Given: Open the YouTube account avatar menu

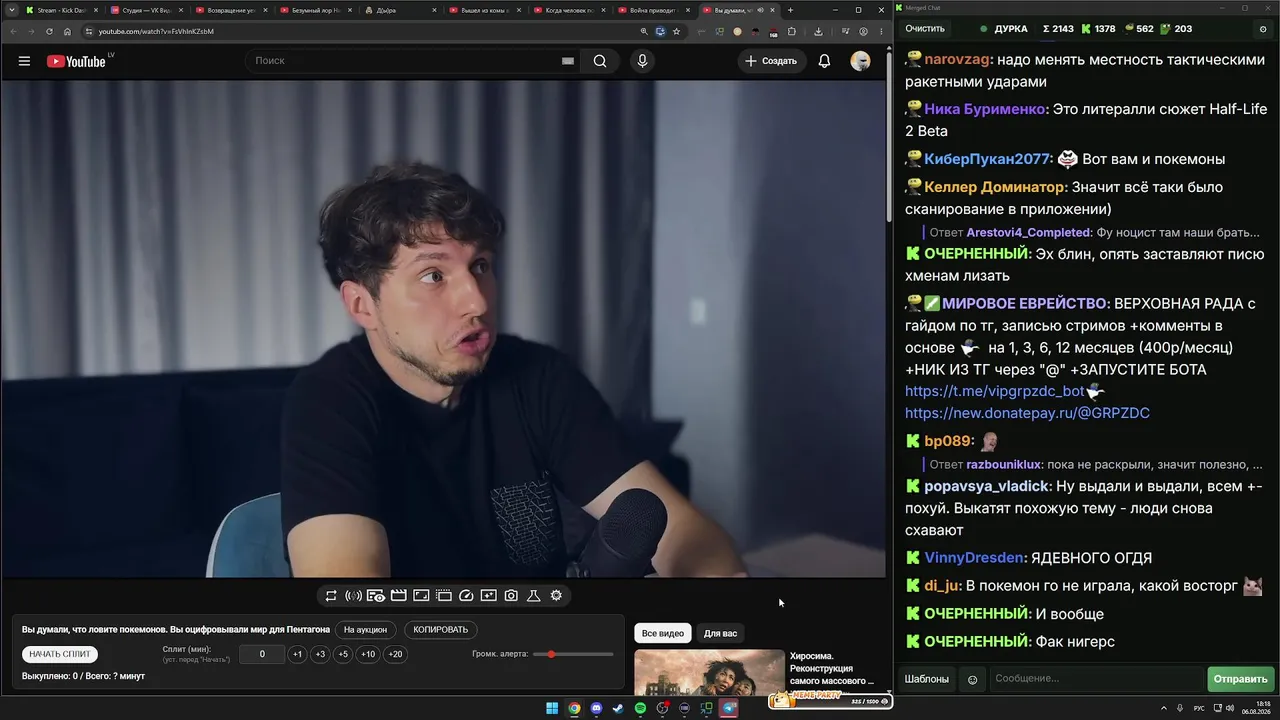Looking at the screenshot, I should tap(860, 61).
